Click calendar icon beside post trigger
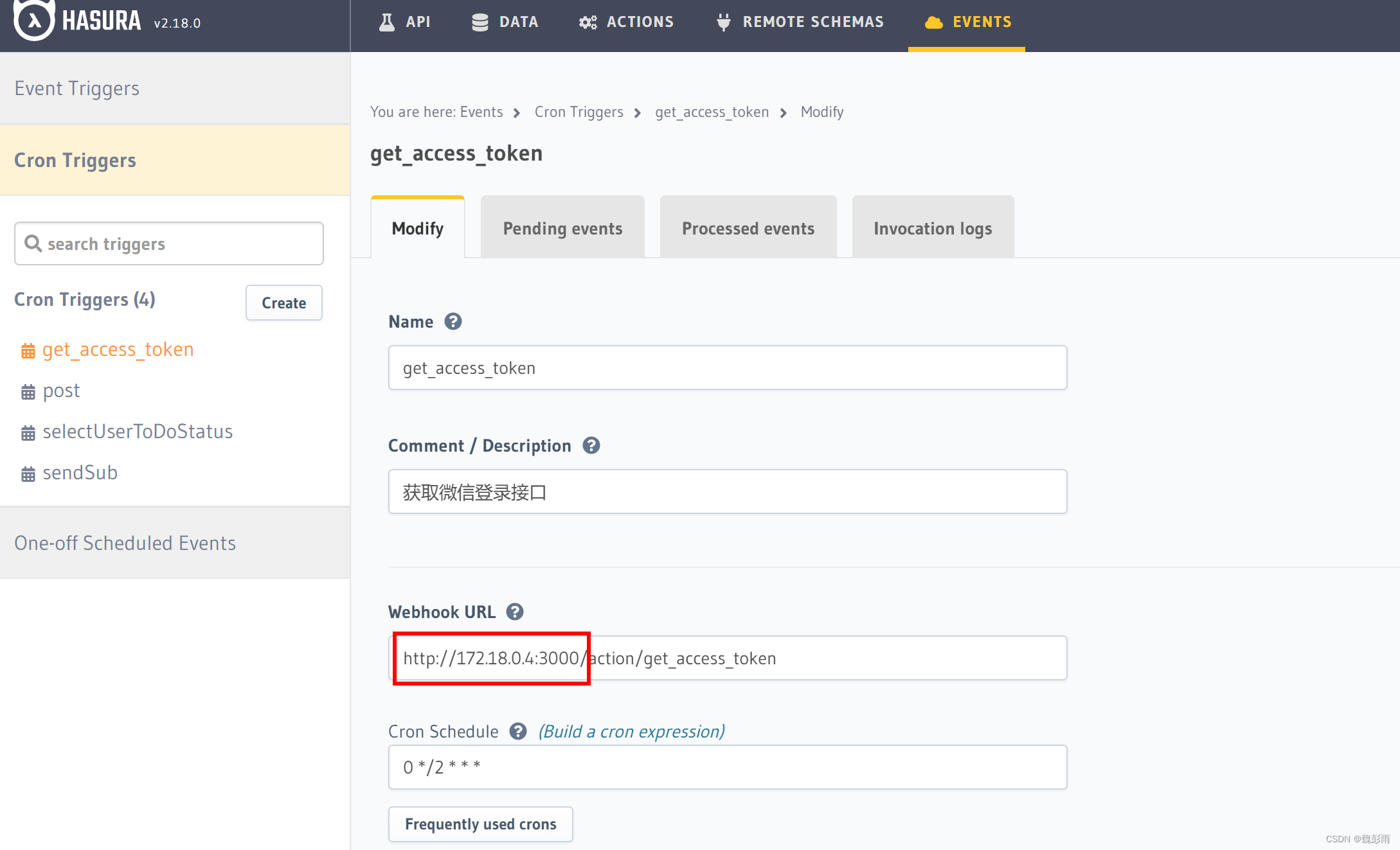Viewport: 1400px width, 850px height. 28,392
